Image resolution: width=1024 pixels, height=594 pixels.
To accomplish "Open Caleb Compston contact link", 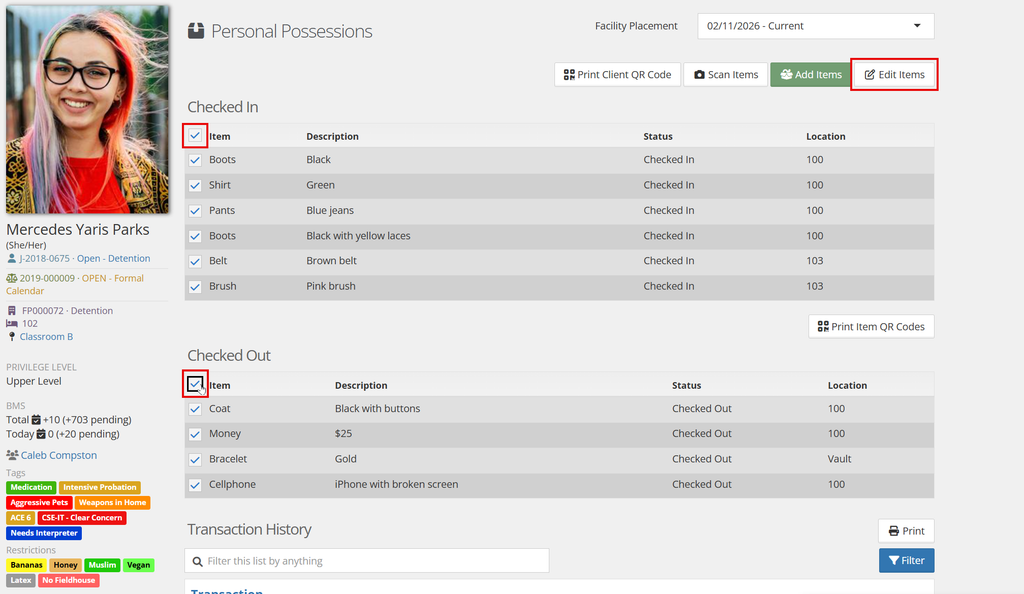I will [59, 455].
